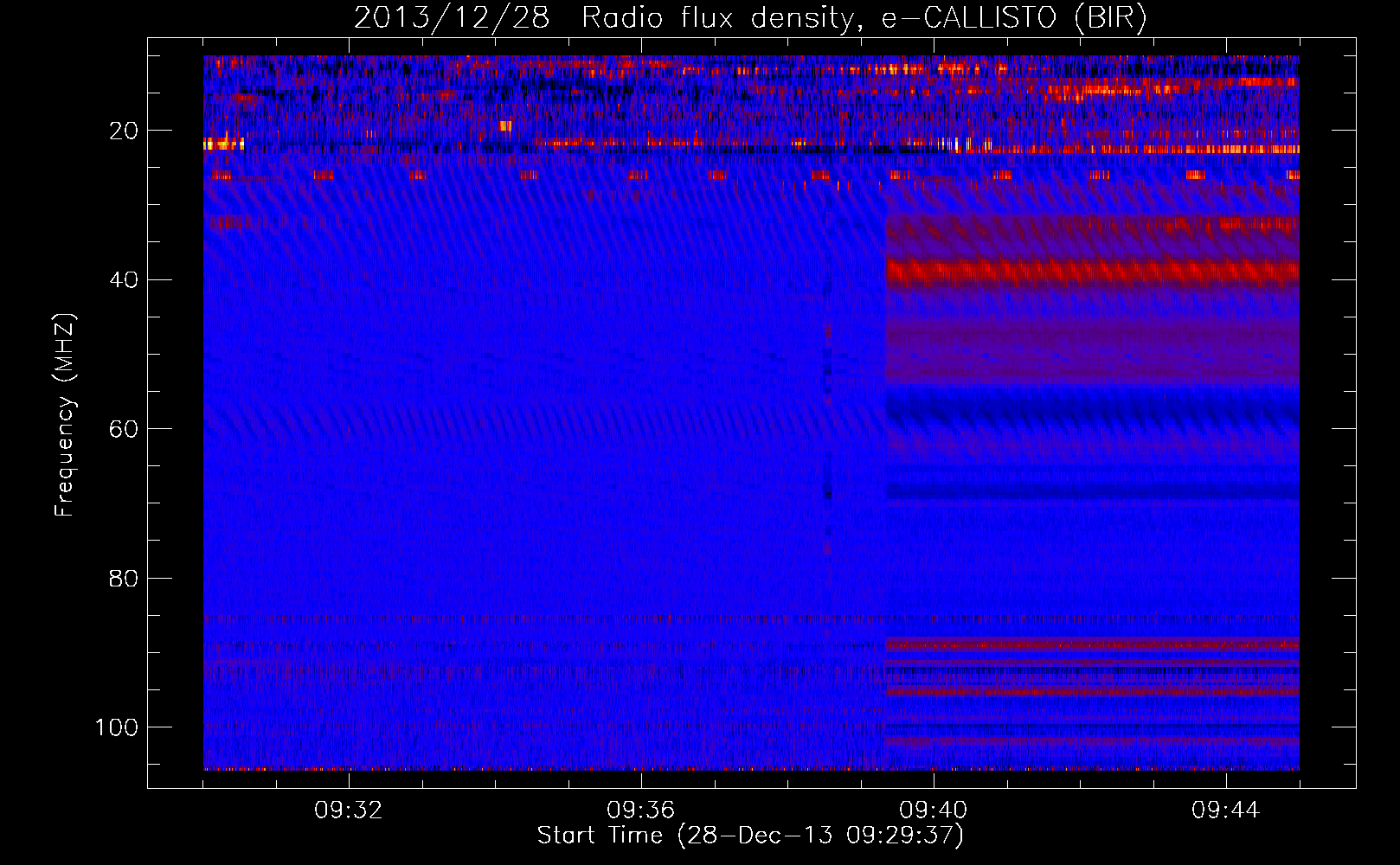This screenshot has width=1400, height=865.
Task: Click the 'Start Time (28-Dec-13 09:29:37)' label
Action: coord(750,836)
